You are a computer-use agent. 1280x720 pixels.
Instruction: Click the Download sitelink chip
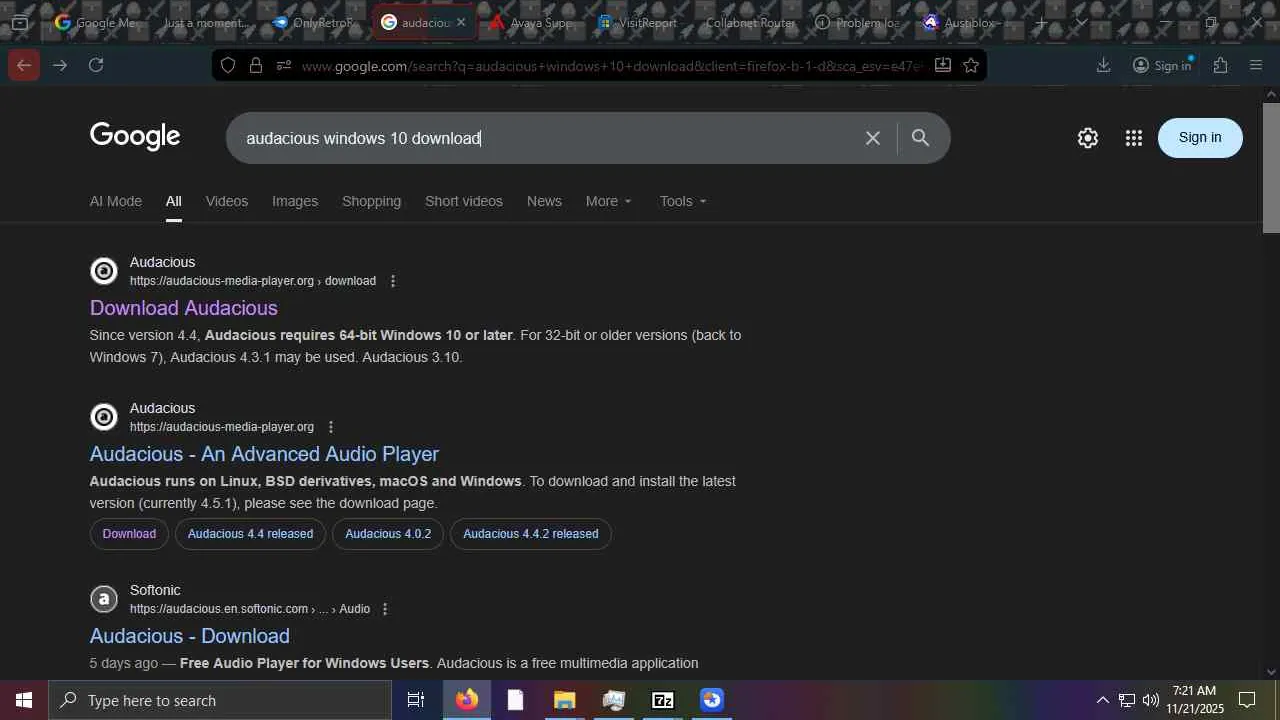pos(129,534)
